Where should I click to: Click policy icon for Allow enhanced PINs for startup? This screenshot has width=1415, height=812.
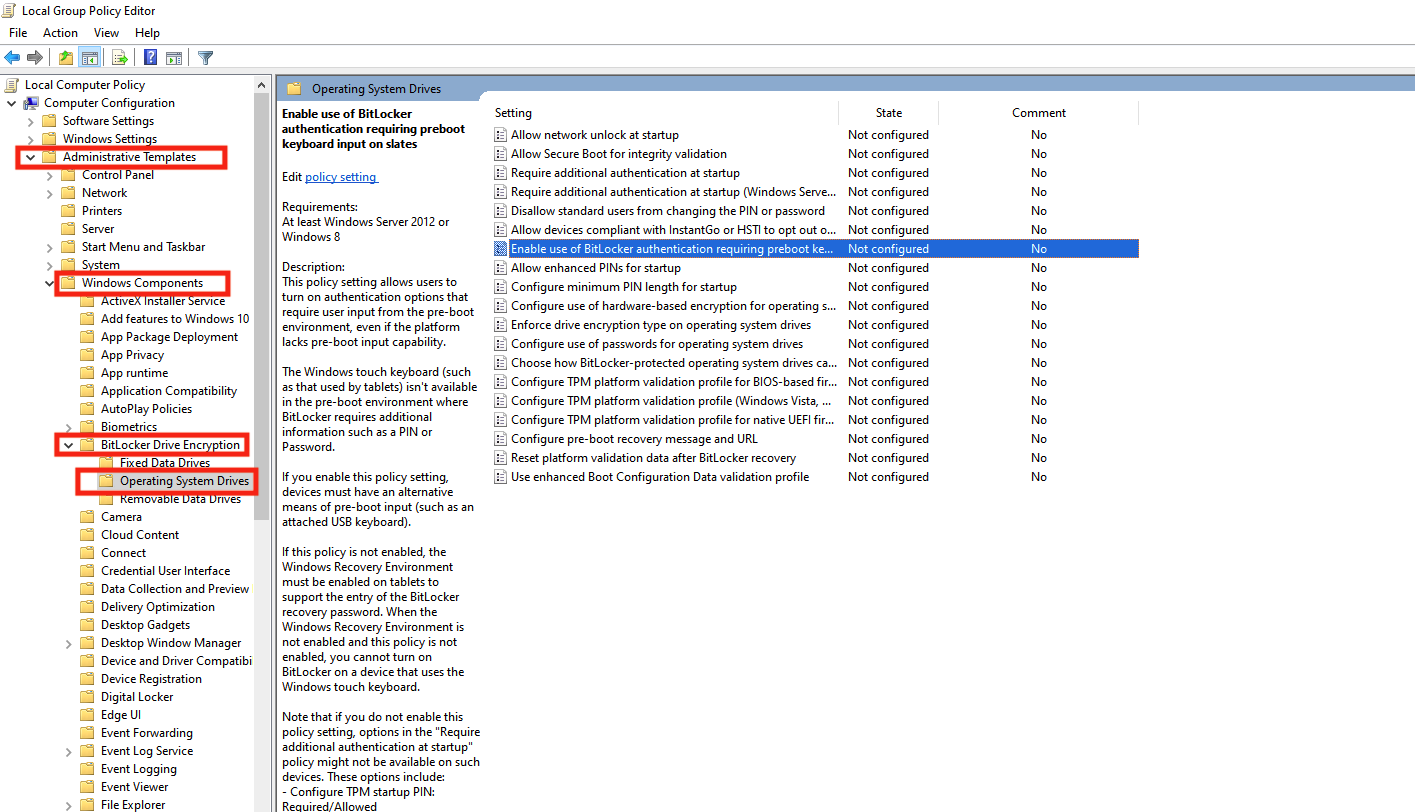point(501,268)
